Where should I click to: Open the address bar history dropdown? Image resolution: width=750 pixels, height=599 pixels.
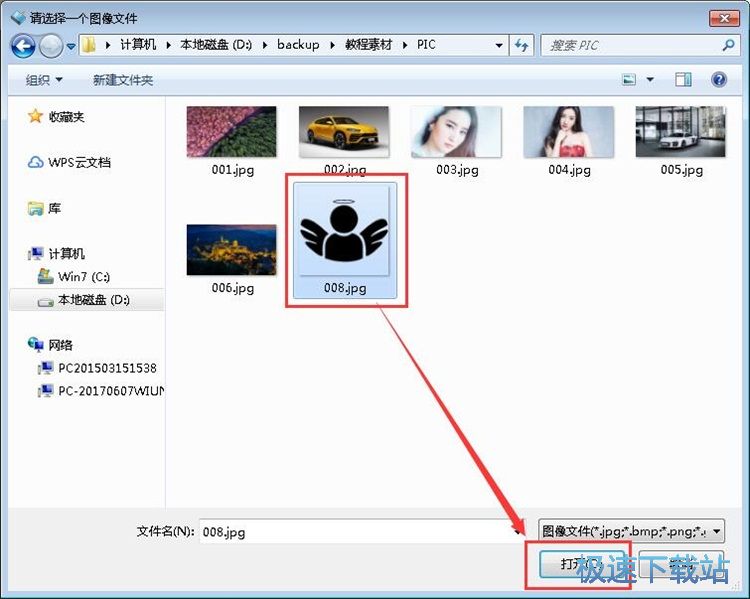click(499, 45)
